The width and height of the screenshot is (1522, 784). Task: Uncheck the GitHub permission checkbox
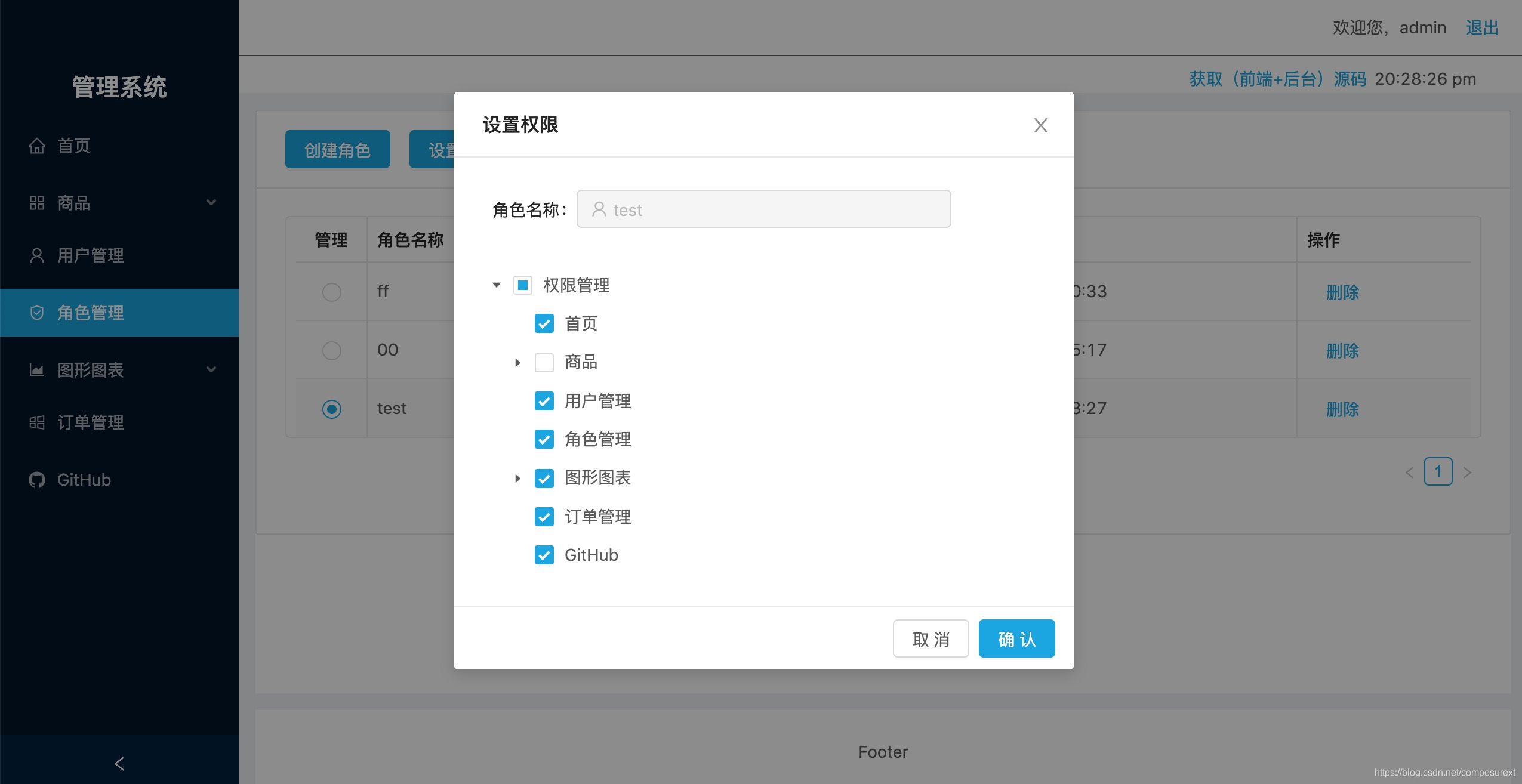pyautogui.click(x=544, y=555)
